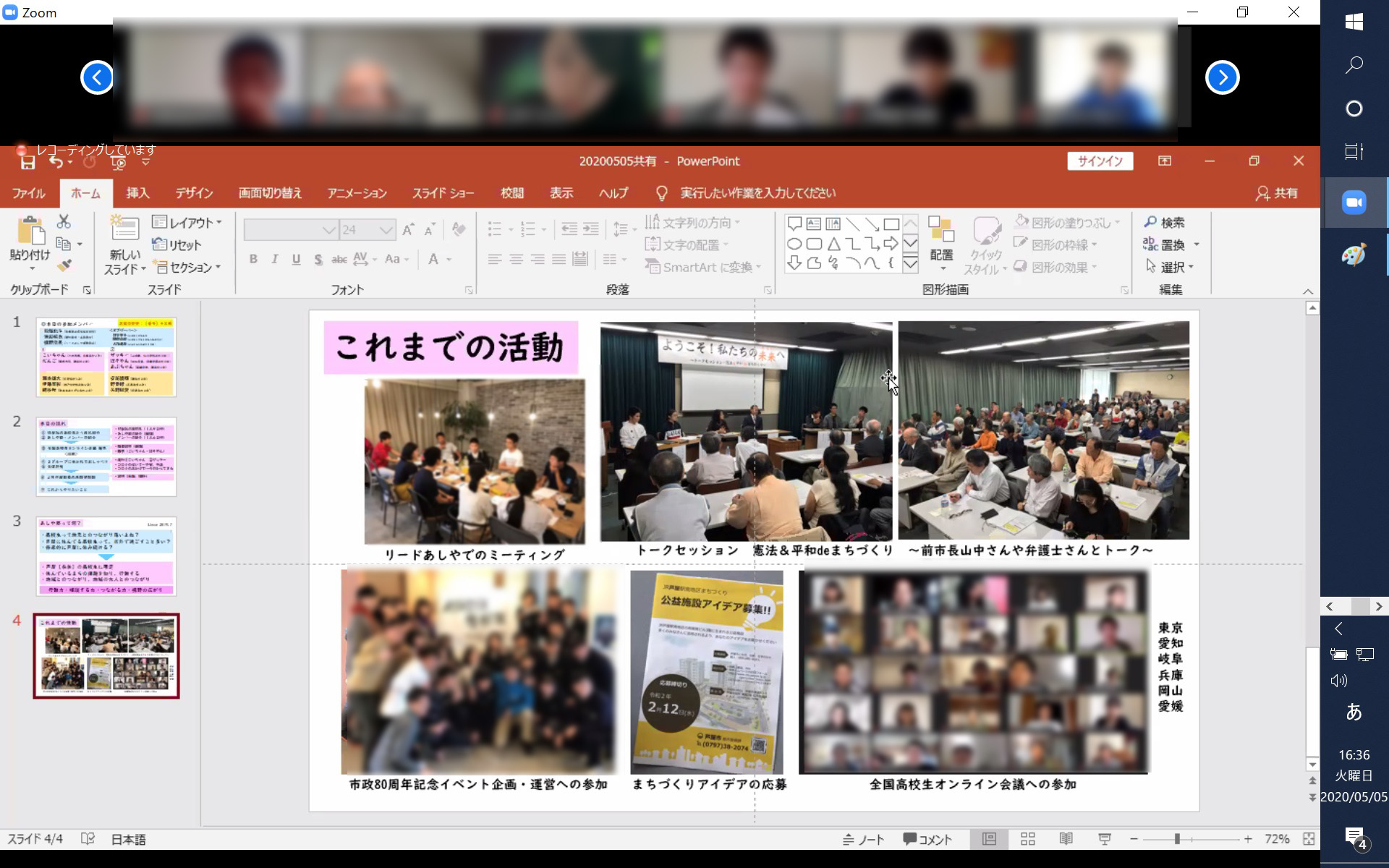Click the accessibility check icon in status bar
The width and height of the screenshot is (1389, 868).
click(x=88, y=839)
